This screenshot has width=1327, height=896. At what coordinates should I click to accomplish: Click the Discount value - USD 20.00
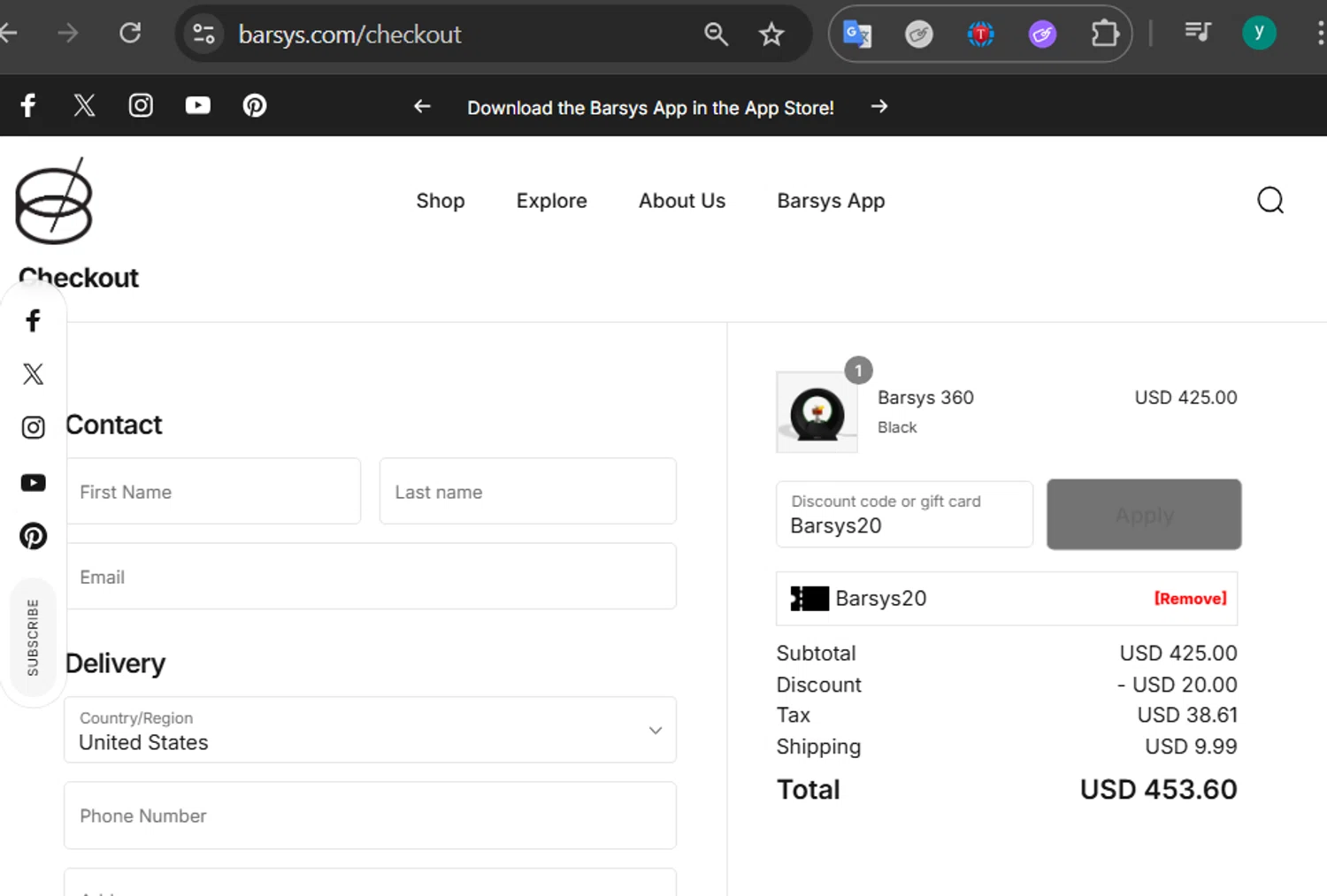[1177, 685]
